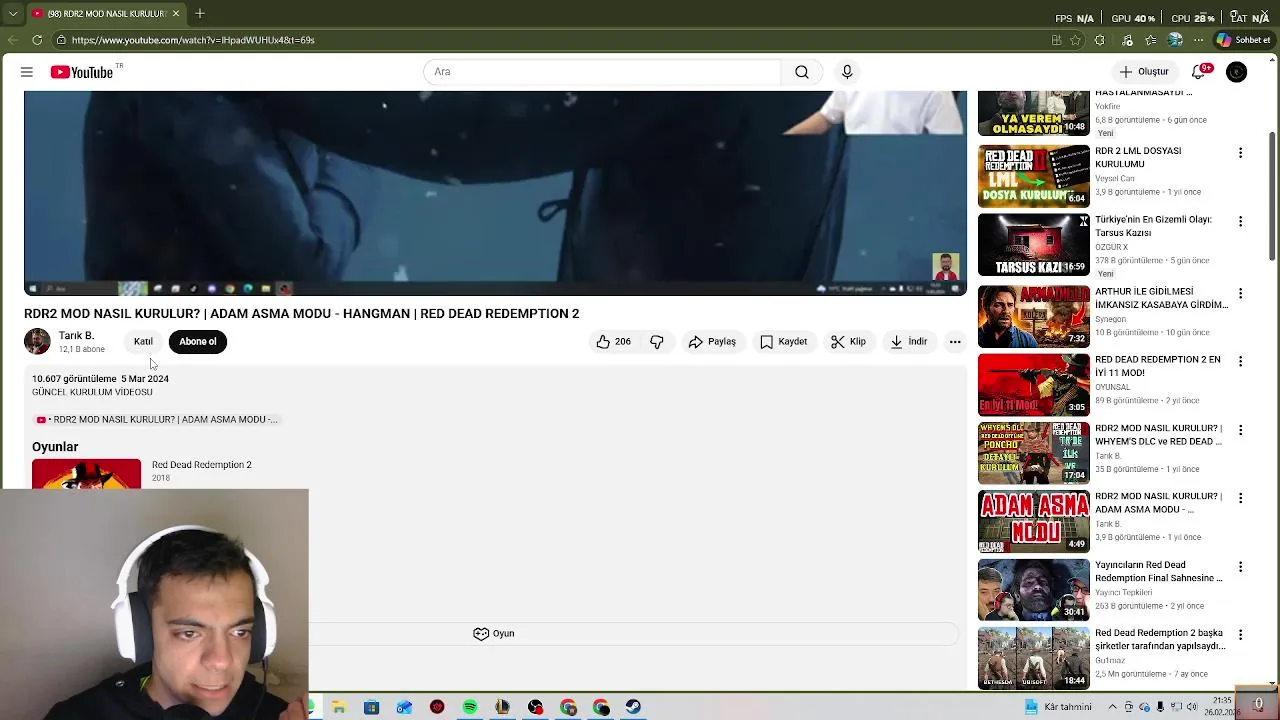1280x720 pixels.
Task: Add this page to favorites star
Action: pyautogui.click(x=1076, y=40)
